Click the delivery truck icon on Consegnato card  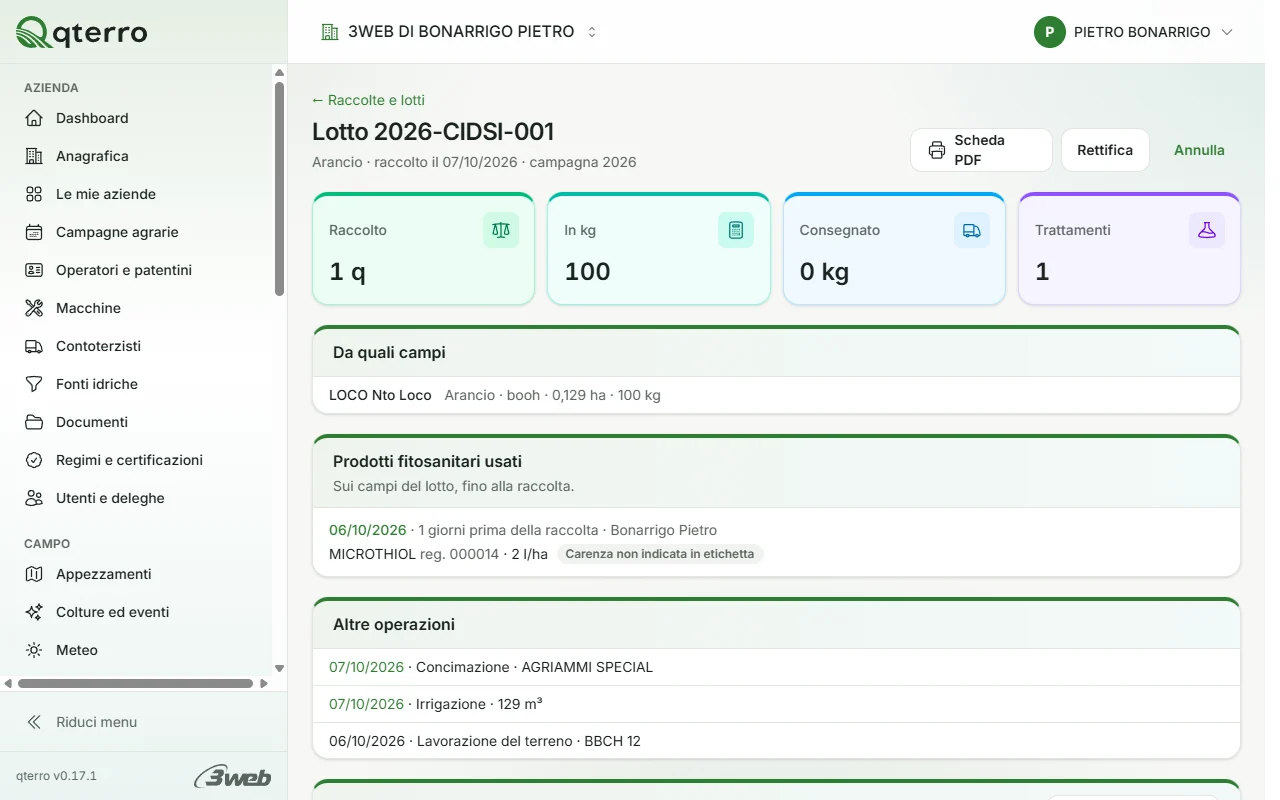tap(972, 230)
